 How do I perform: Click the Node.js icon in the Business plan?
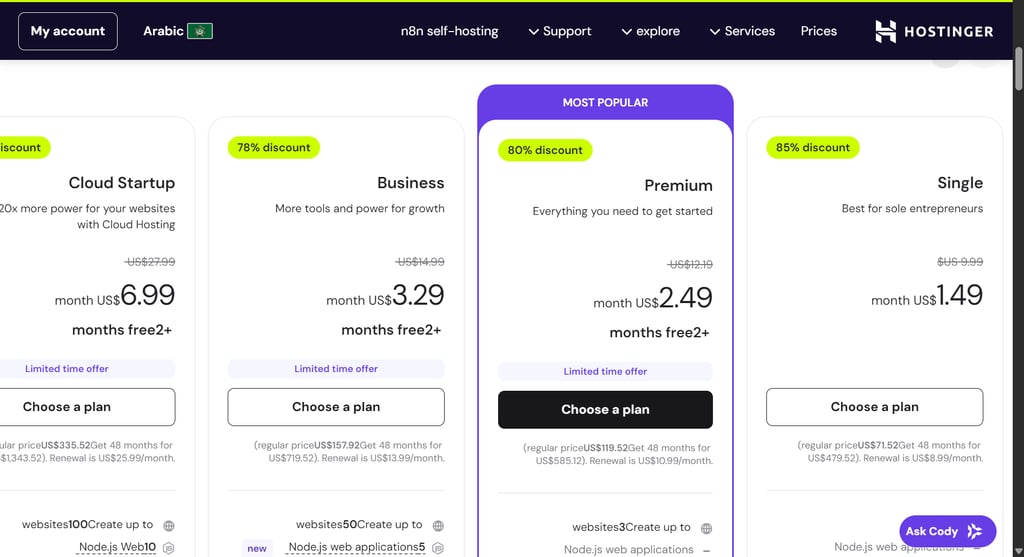[x=438, y=548]
